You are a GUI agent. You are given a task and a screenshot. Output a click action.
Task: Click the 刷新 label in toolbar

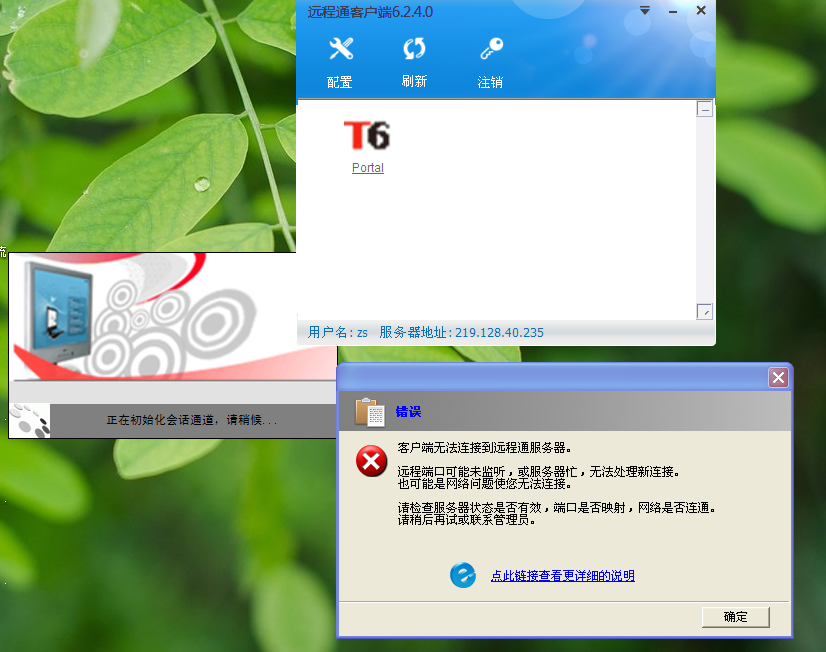point(415,81)
